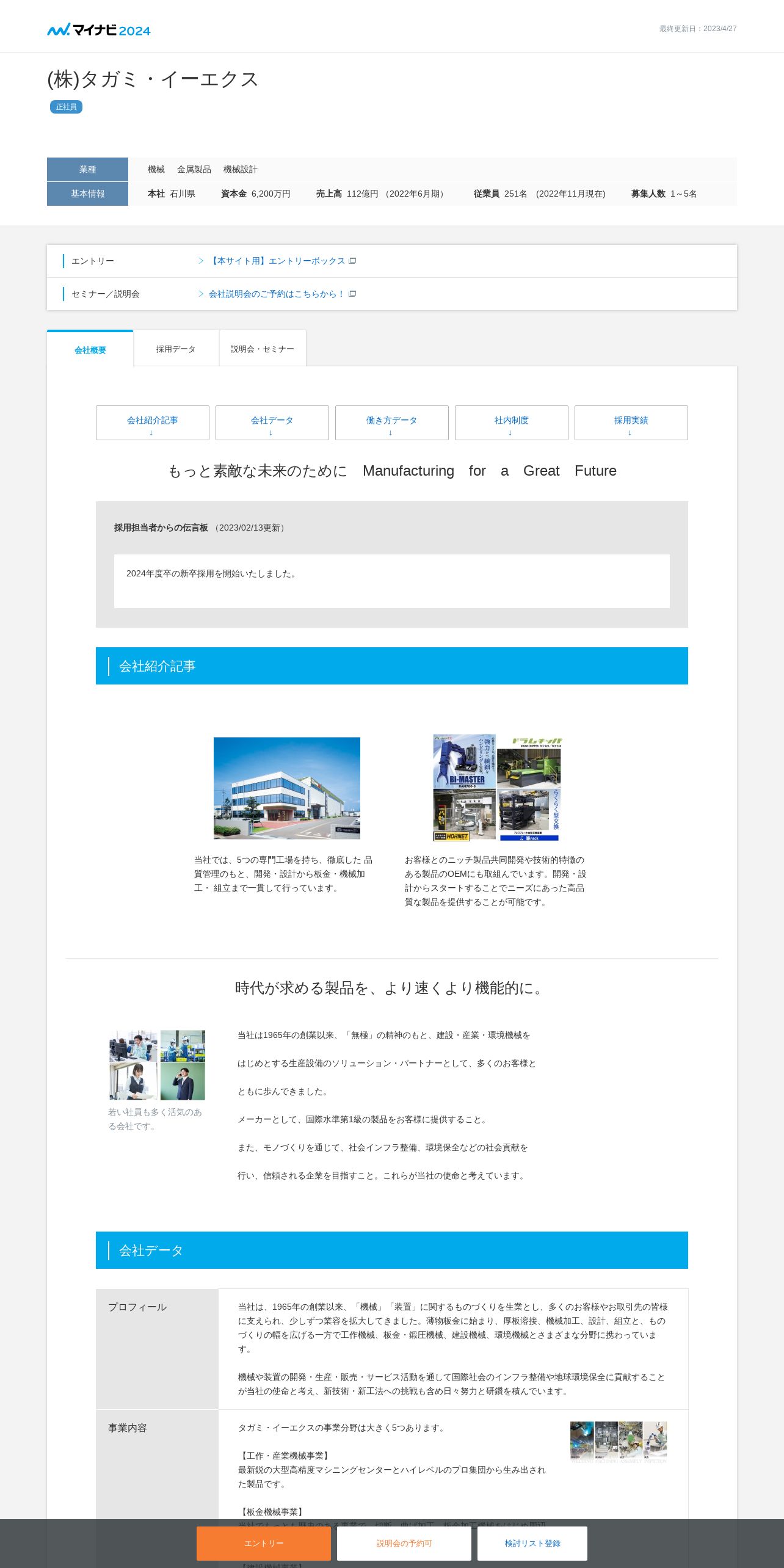
Task: Click the 会社紹介記事 blue section header
Action: [392, 666]
